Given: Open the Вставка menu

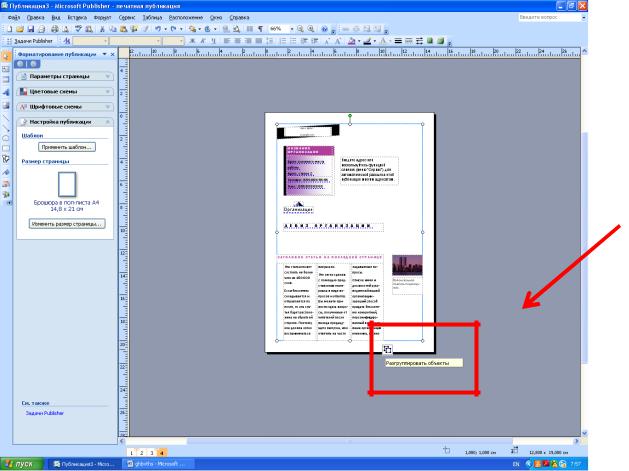Looking at the screenshot, I should pyautogui.click(x=77, y=18).
